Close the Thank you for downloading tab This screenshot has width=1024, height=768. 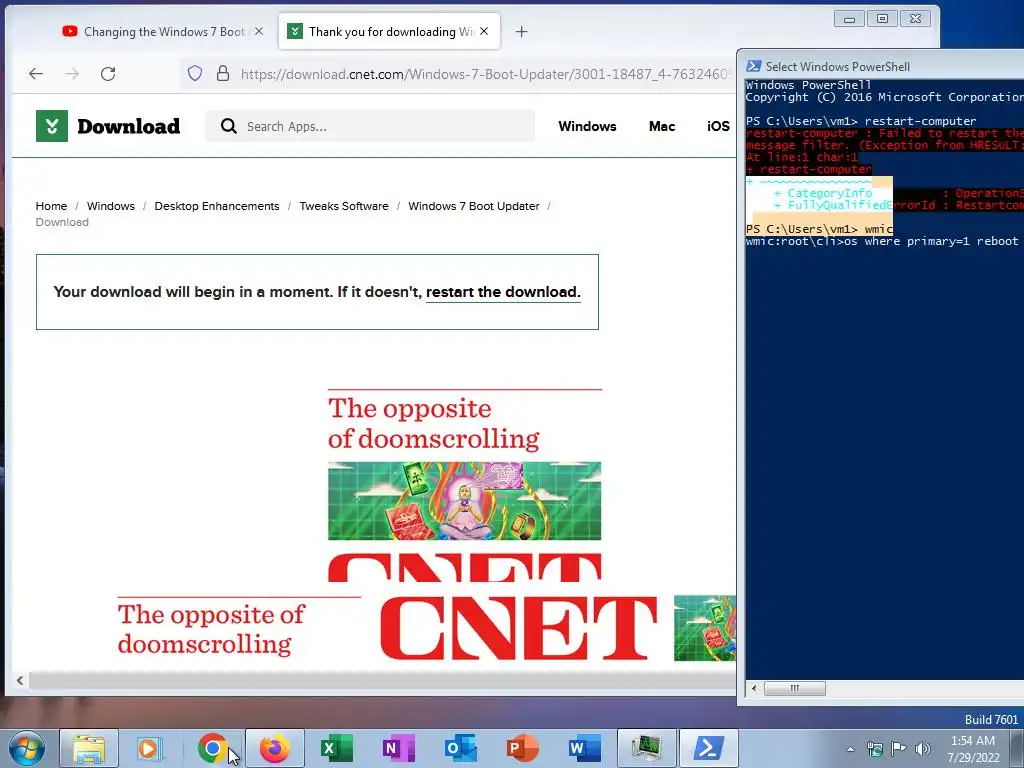[x=484, y=31]
